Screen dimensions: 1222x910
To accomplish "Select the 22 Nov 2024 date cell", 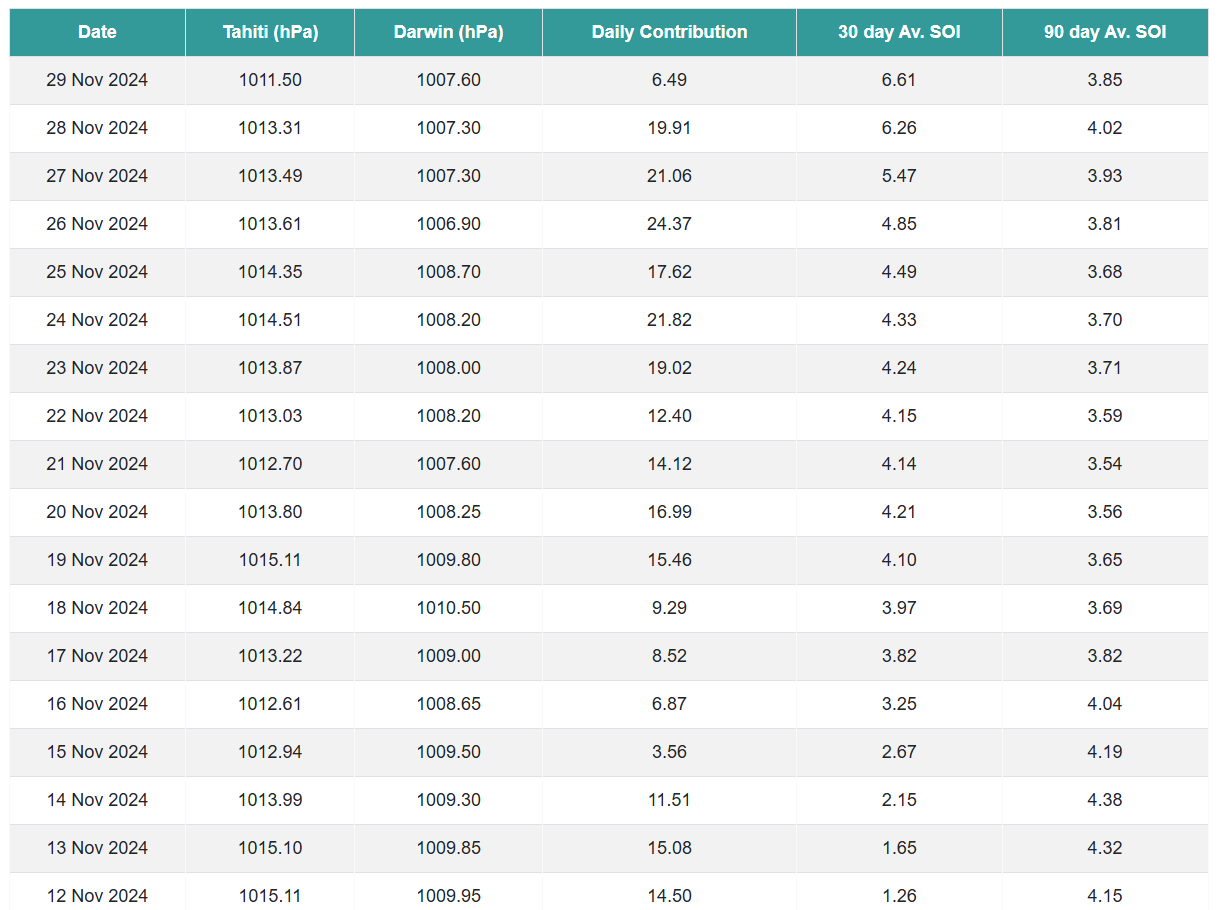I will 97,416.
